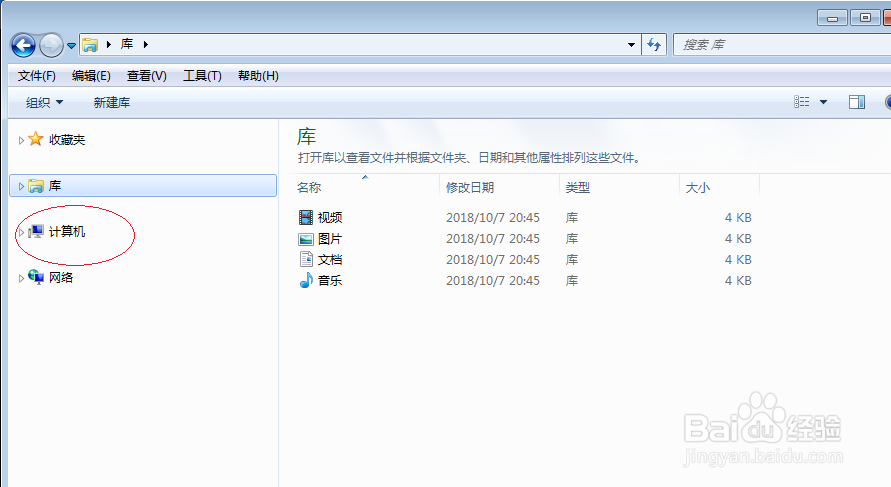Click the 视频 row modified date
The image size is (891, 487).
[493, 218]
